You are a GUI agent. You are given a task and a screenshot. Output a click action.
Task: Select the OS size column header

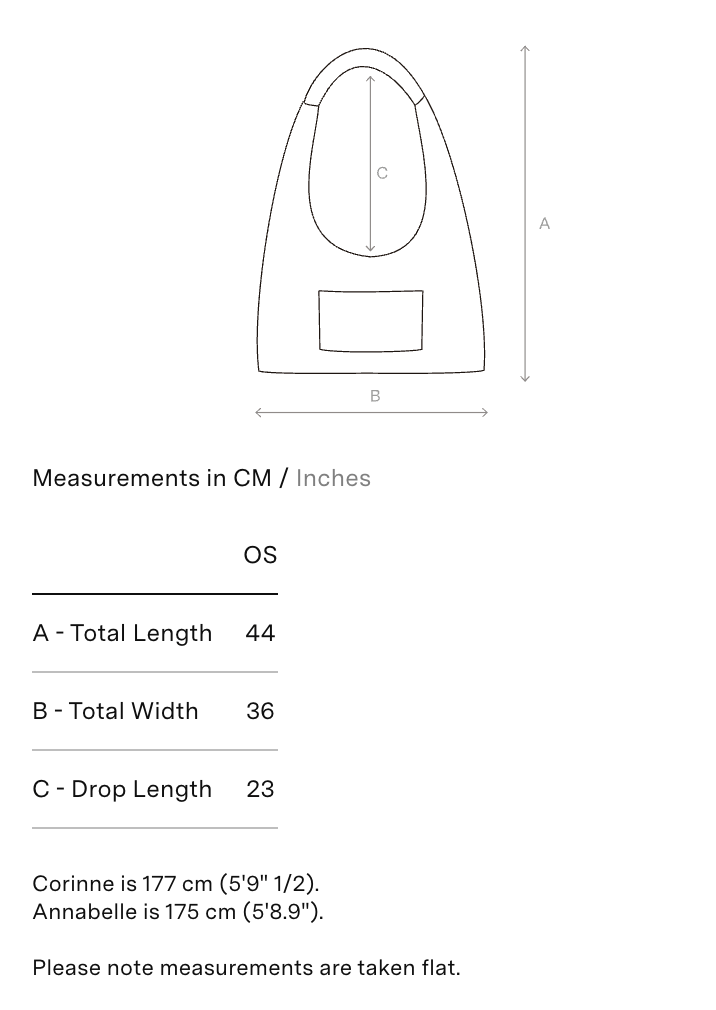[260, 555]
